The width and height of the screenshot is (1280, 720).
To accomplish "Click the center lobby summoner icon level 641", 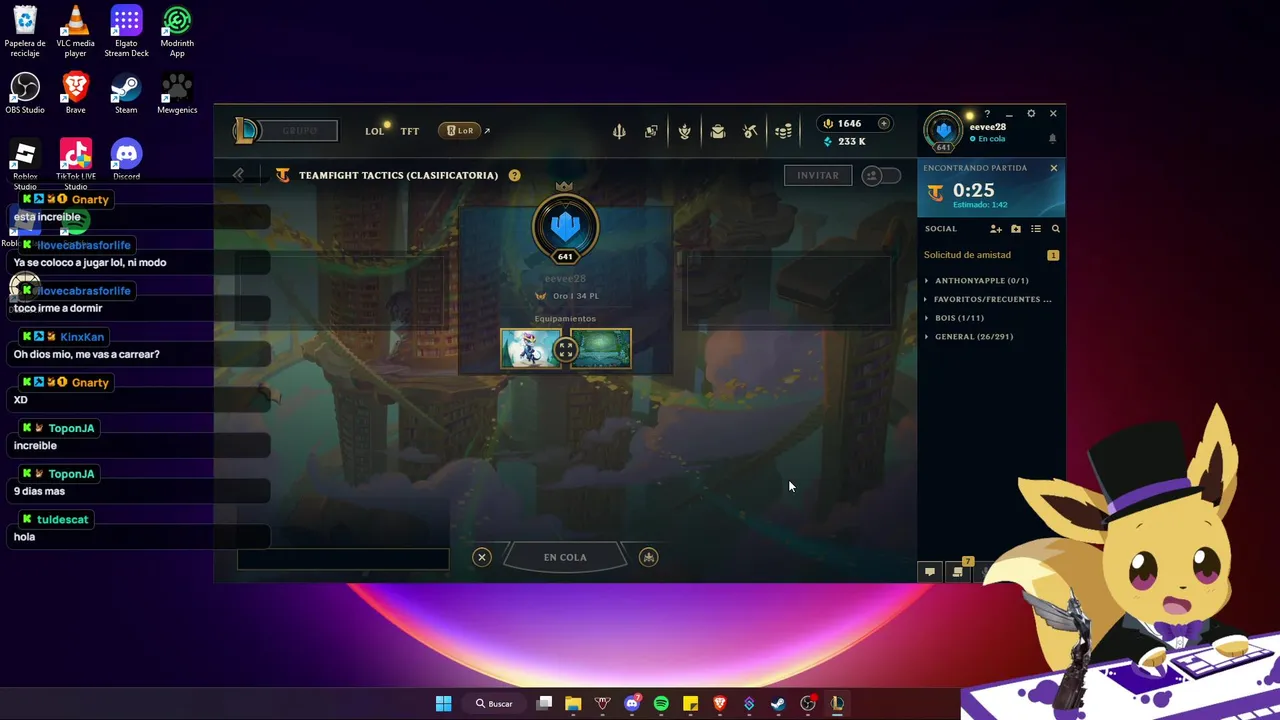I will (x=565, y=228).
